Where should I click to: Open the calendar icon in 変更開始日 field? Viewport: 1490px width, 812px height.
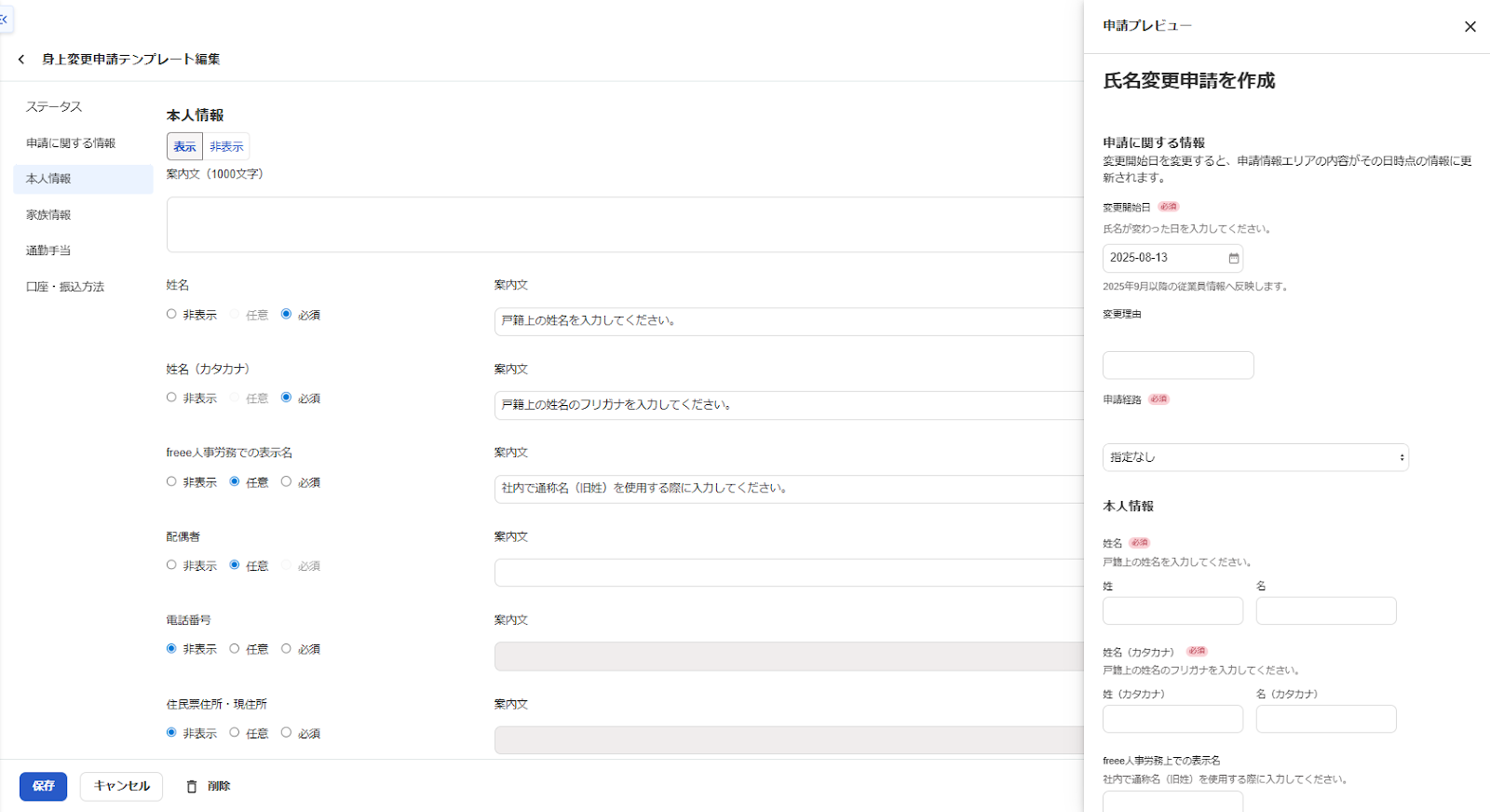coord(1234,258)
